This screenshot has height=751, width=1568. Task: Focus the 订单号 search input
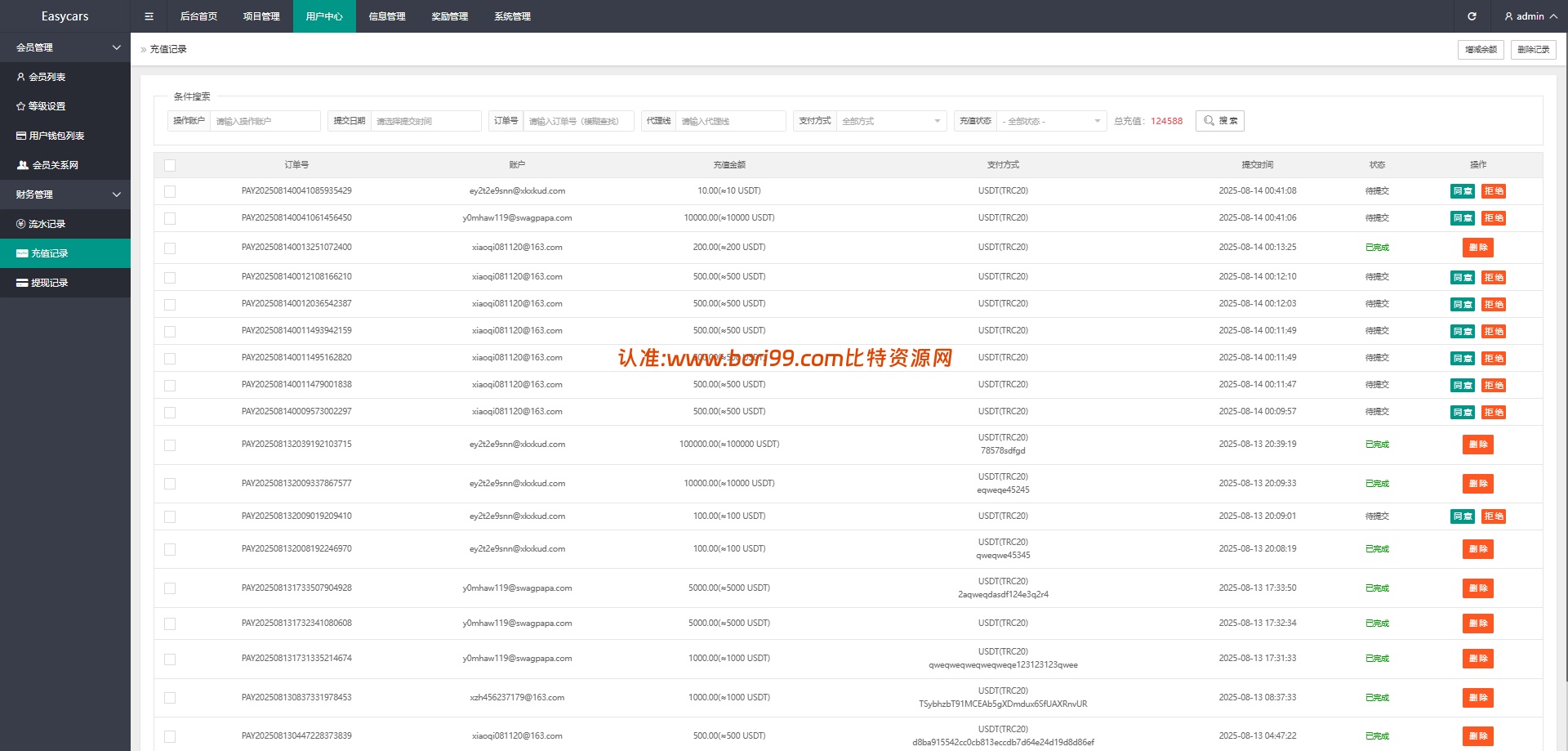coord(579,121)
